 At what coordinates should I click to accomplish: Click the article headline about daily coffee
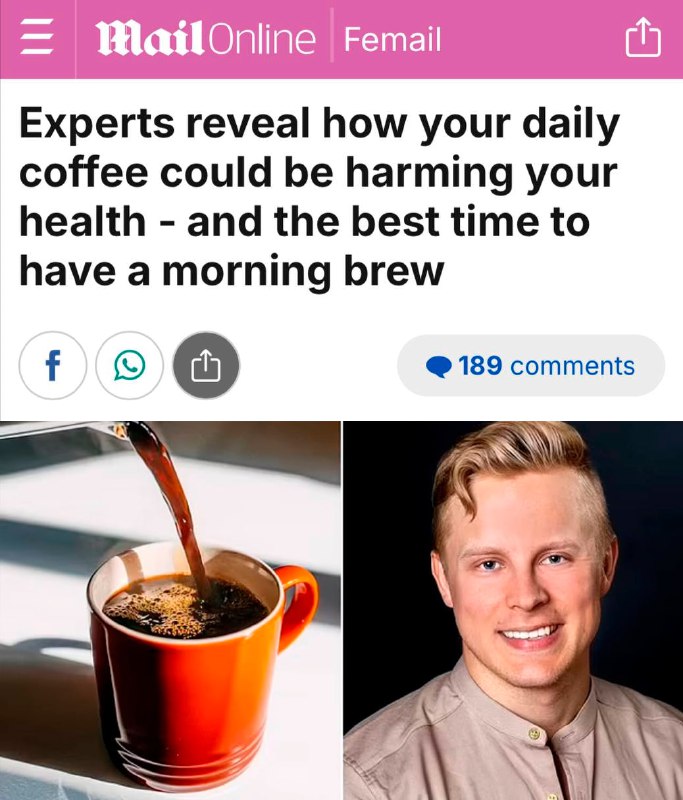(x=319, y=197)
